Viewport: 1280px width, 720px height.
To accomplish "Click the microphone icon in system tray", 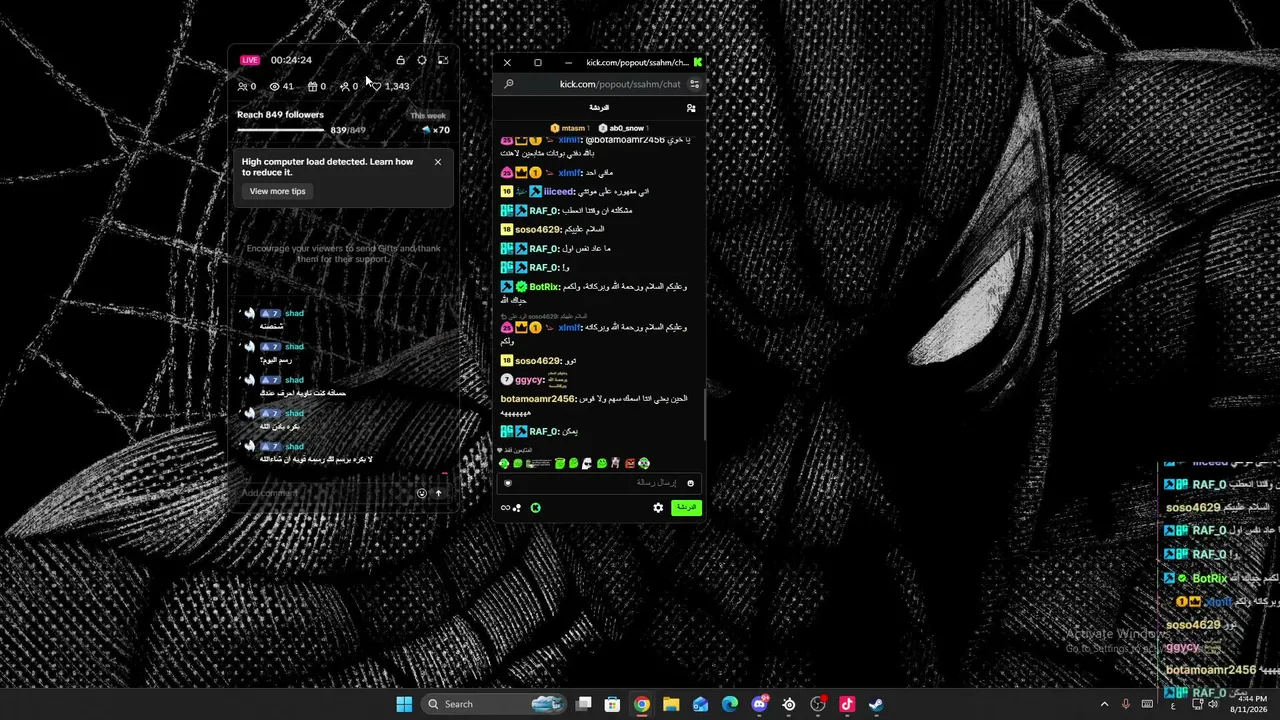I will coord(1126,704).
